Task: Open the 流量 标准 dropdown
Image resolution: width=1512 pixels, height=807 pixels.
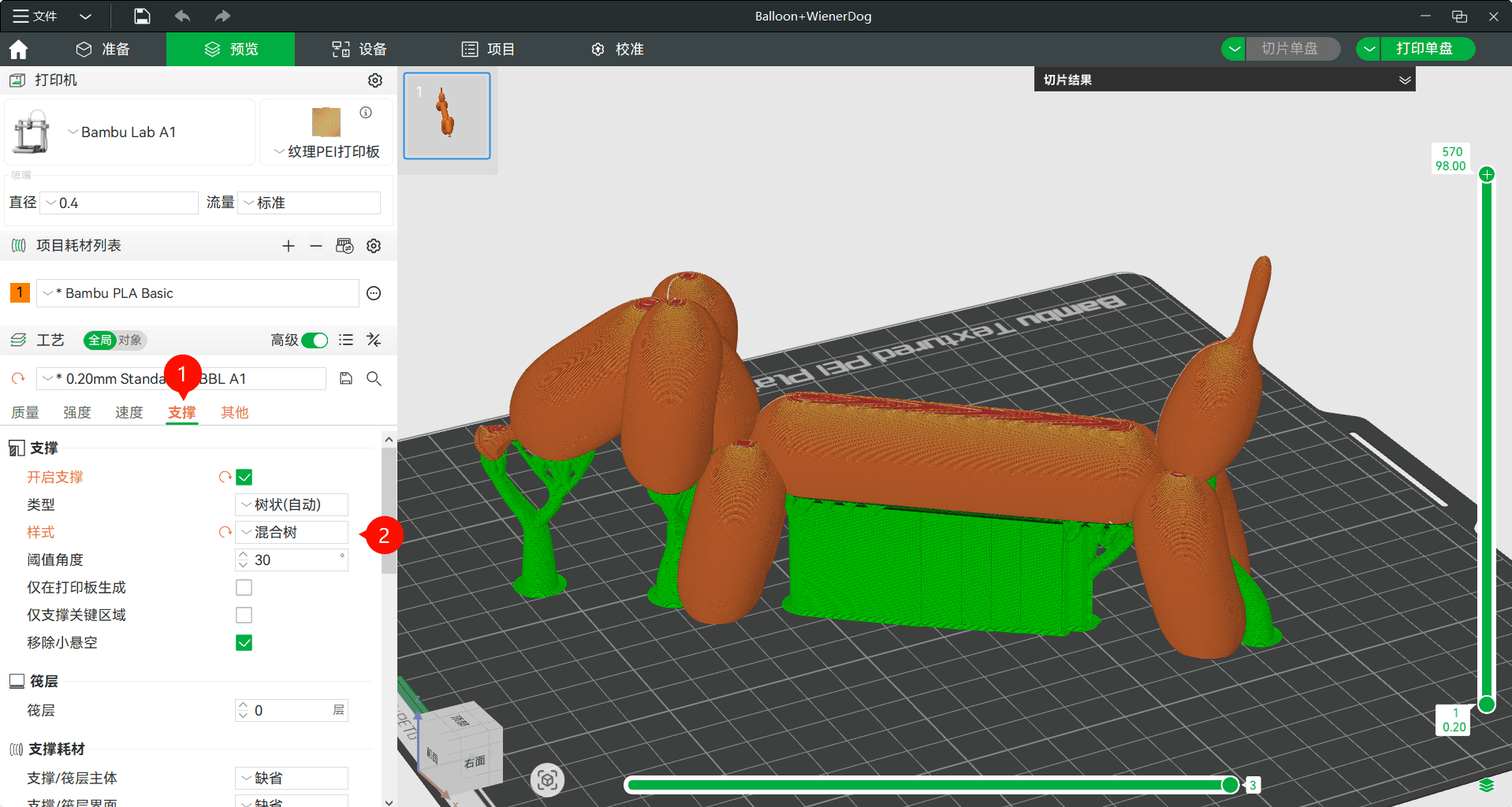Action: [309, 203]
